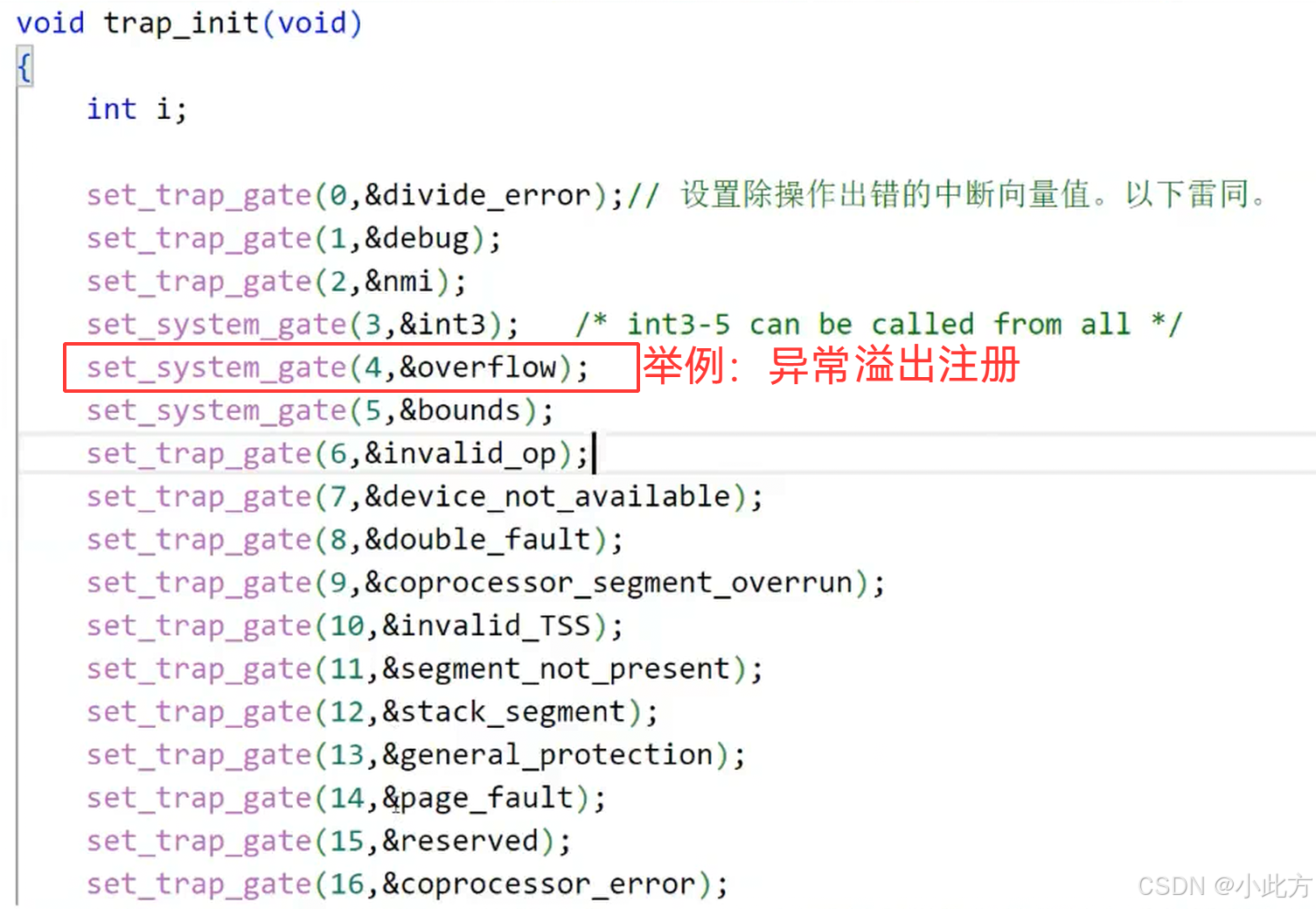Click the set_trap_gate(8,&double_fault) line
This screenshot has height=909, width=1316.
click(x=355, y=540)
